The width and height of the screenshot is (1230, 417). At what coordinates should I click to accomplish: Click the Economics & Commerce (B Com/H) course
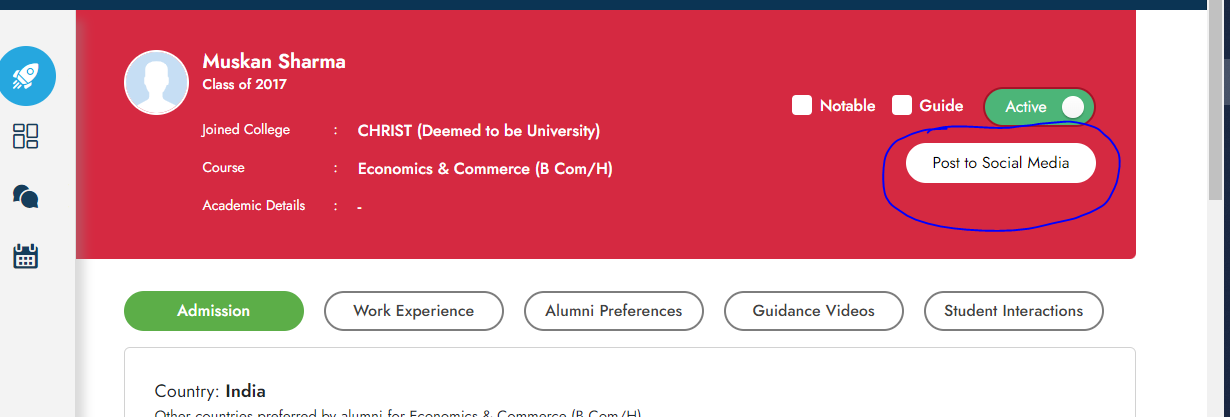485,169
